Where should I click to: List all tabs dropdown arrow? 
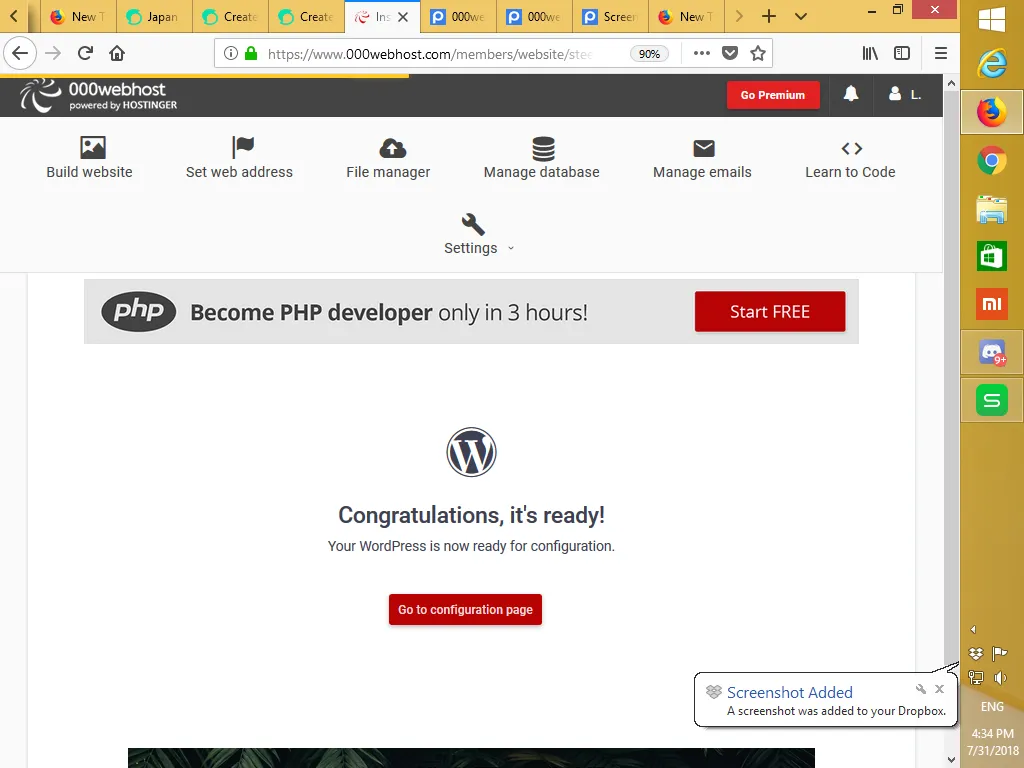tap(801, 16)
